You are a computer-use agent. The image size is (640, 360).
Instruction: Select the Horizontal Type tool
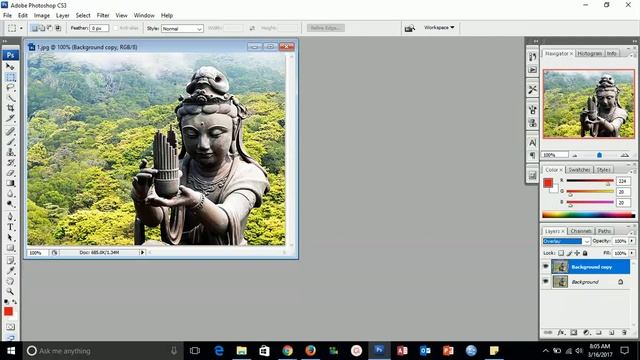10,227
